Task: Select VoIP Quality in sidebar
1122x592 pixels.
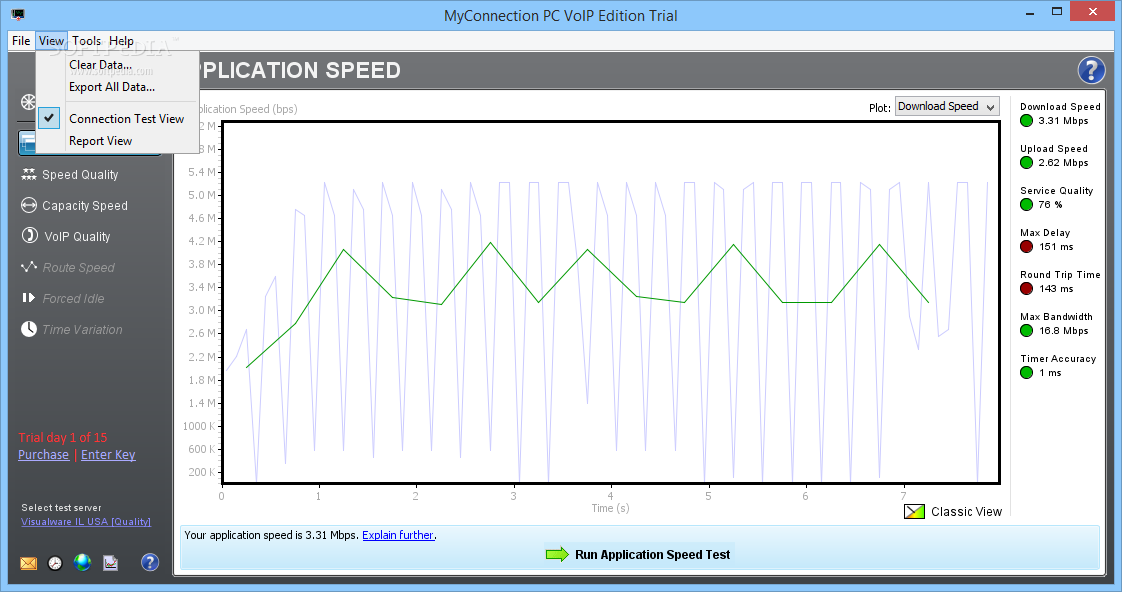Action: [x=77, y=236]
